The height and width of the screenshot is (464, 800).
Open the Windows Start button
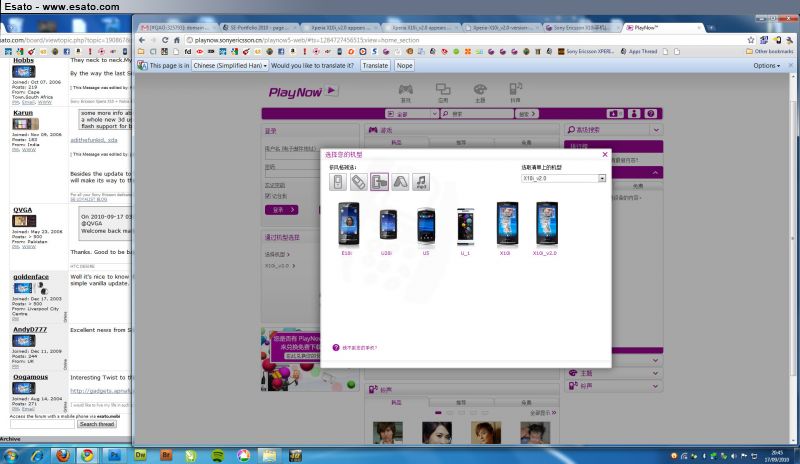pyautogui.click(x=11, y=455)
